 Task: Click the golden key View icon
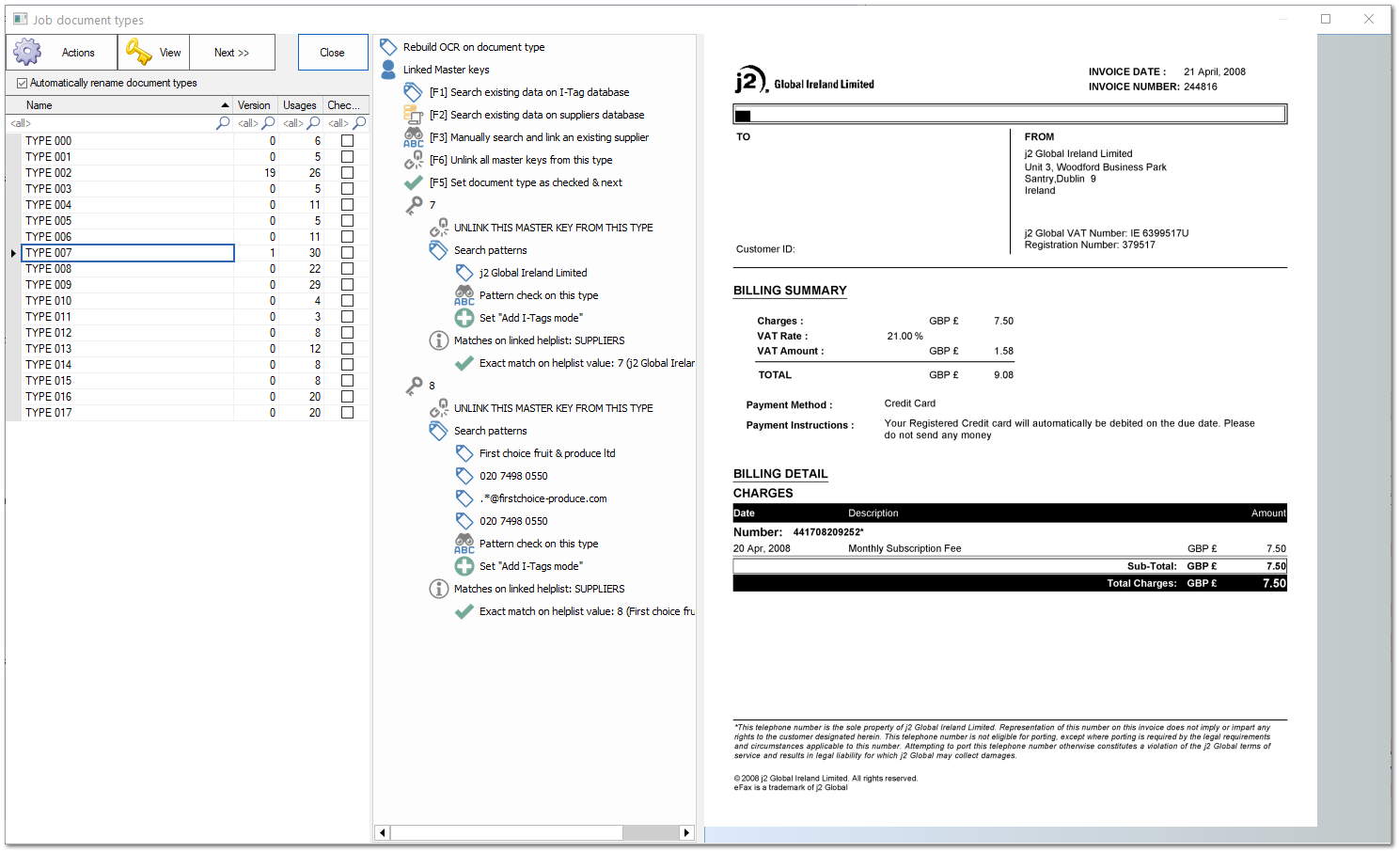pyautogui.click(x=139, y=52)
